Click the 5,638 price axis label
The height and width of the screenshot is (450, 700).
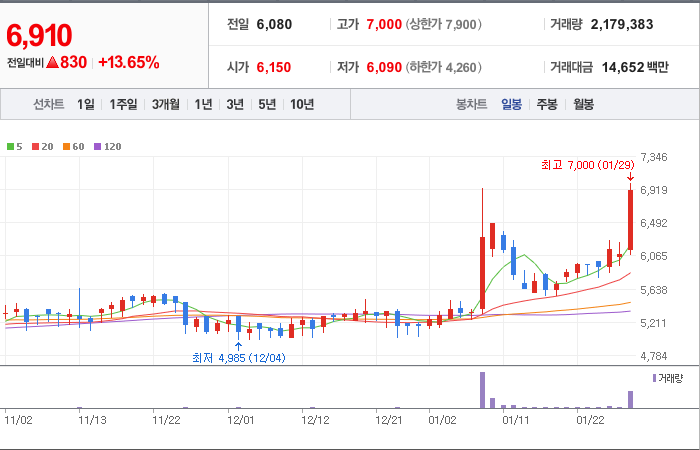coord(654,290)
